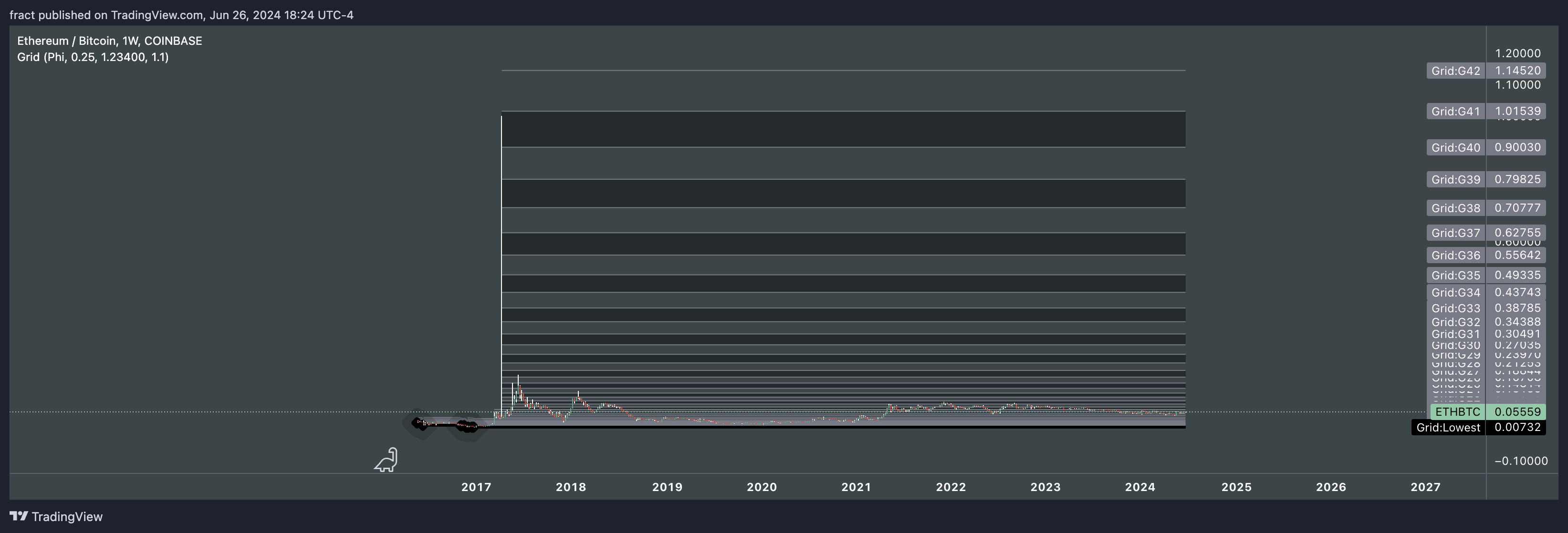Click 2020 on the time axis
This screenshot has width=1568, height=533.
[762, 487]
